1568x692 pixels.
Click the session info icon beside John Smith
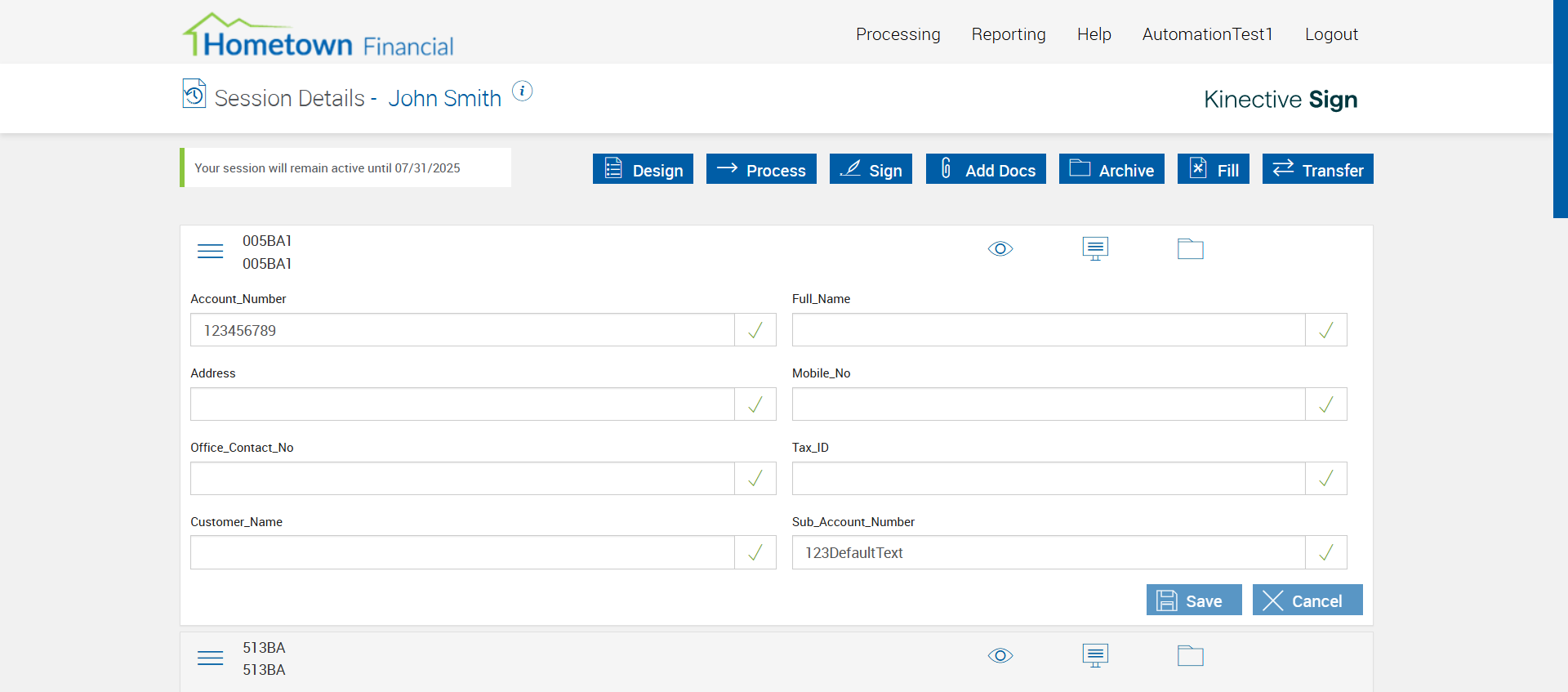pyautogui.click(x=522, y=92)
